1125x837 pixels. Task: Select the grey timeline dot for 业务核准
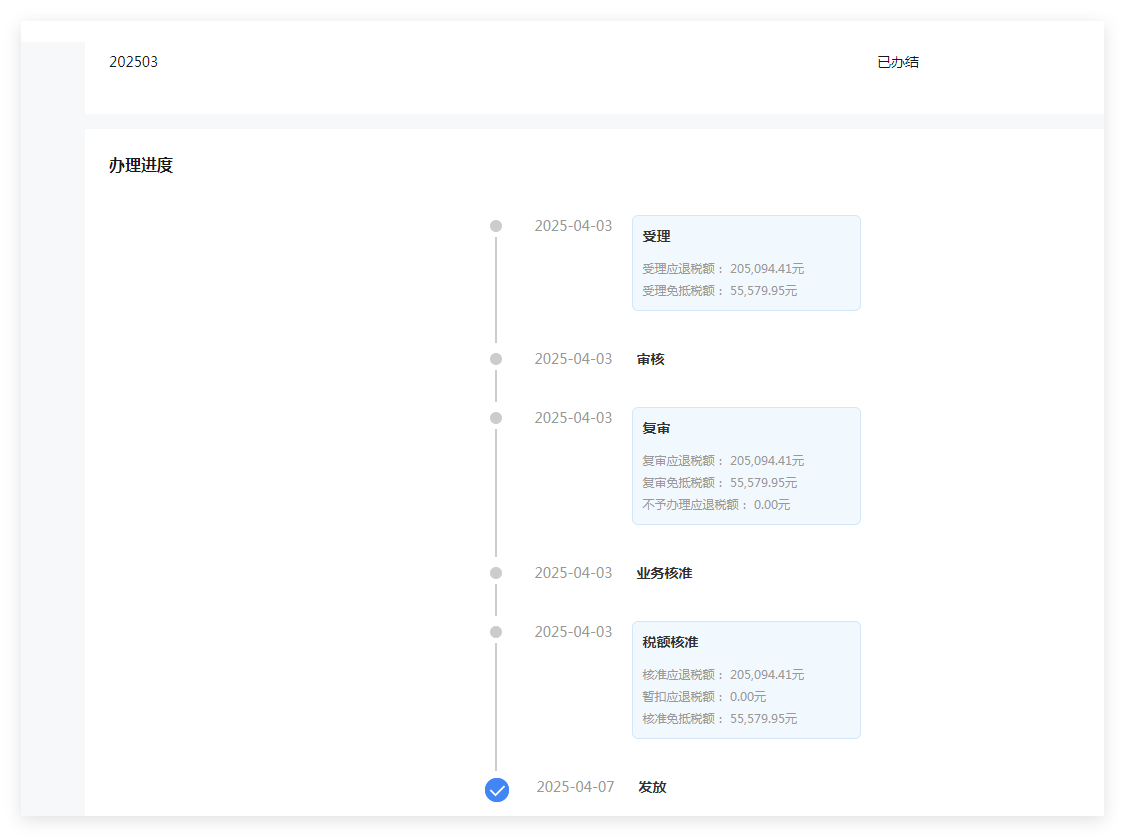click(496, 573)
